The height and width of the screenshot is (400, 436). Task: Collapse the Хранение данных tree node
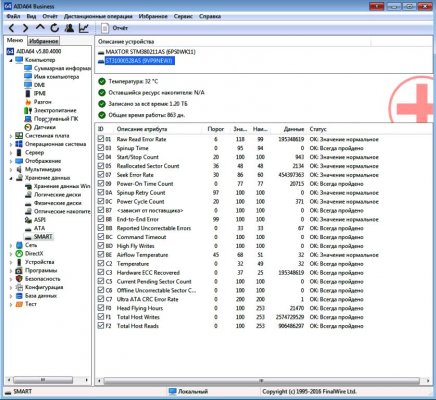(11, 178)
